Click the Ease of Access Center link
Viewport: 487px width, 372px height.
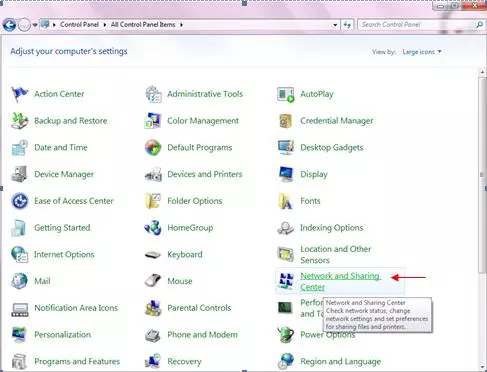74,201
